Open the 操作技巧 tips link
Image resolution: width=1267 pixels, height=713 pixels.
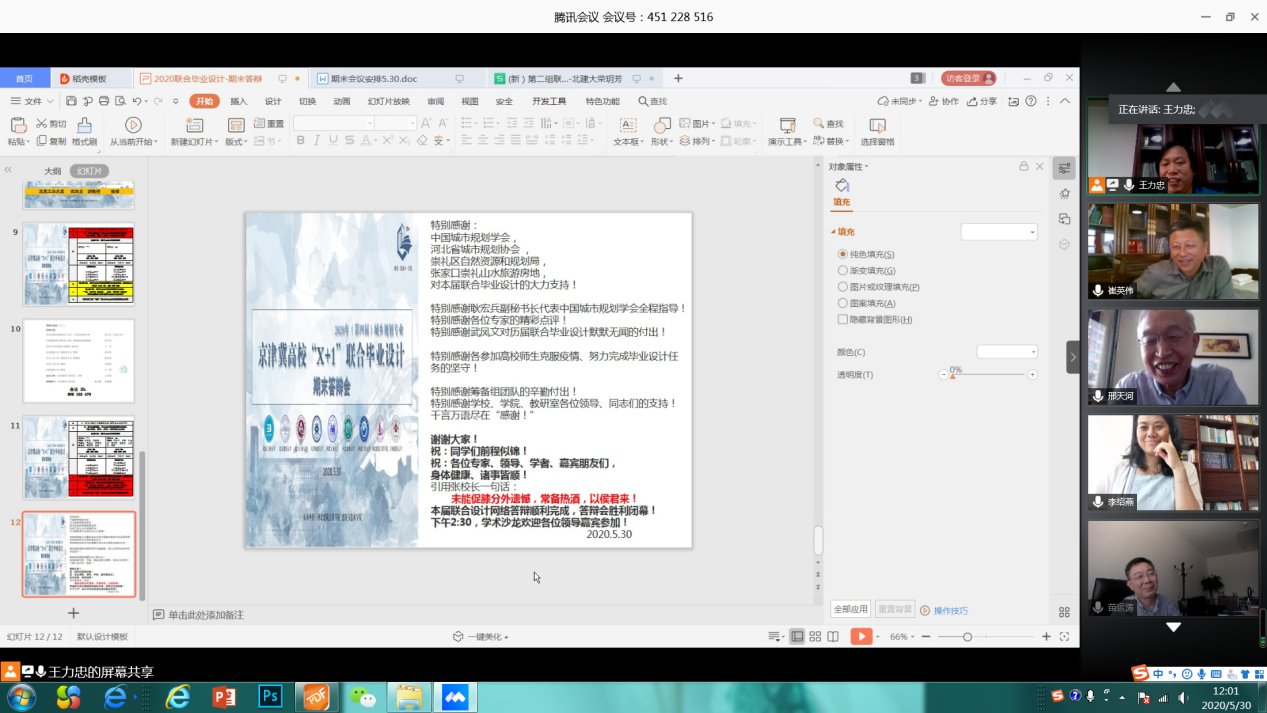tap(950, 611)
